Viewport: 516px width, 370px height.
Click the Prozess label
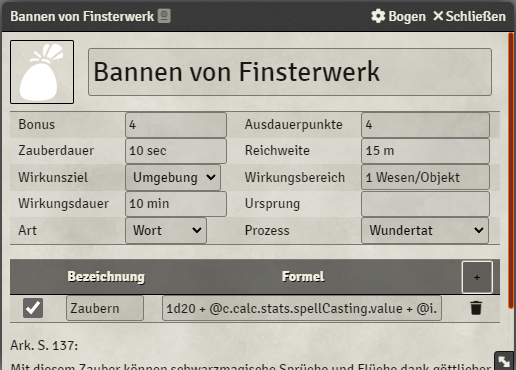(x=267, y=230)
